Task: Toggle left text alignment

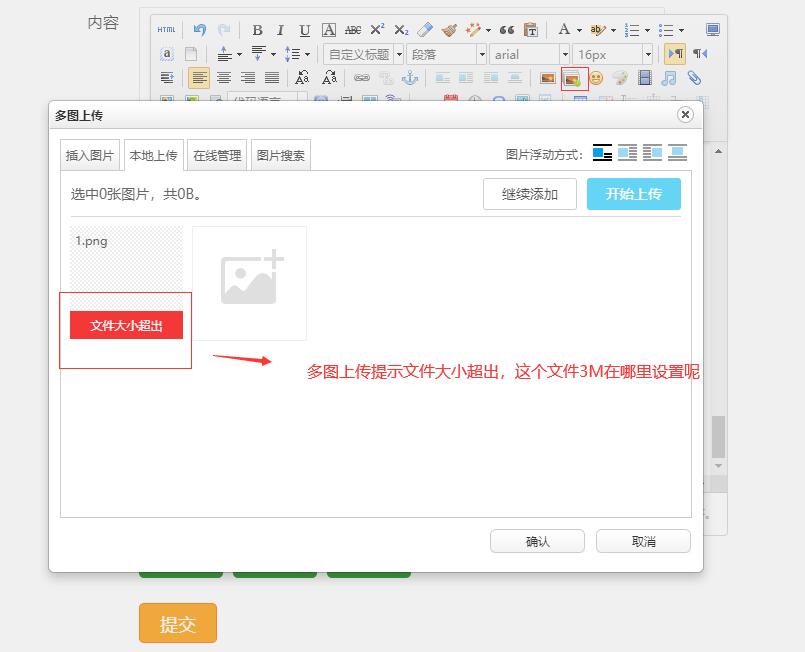Action: [x=200, y=78]
